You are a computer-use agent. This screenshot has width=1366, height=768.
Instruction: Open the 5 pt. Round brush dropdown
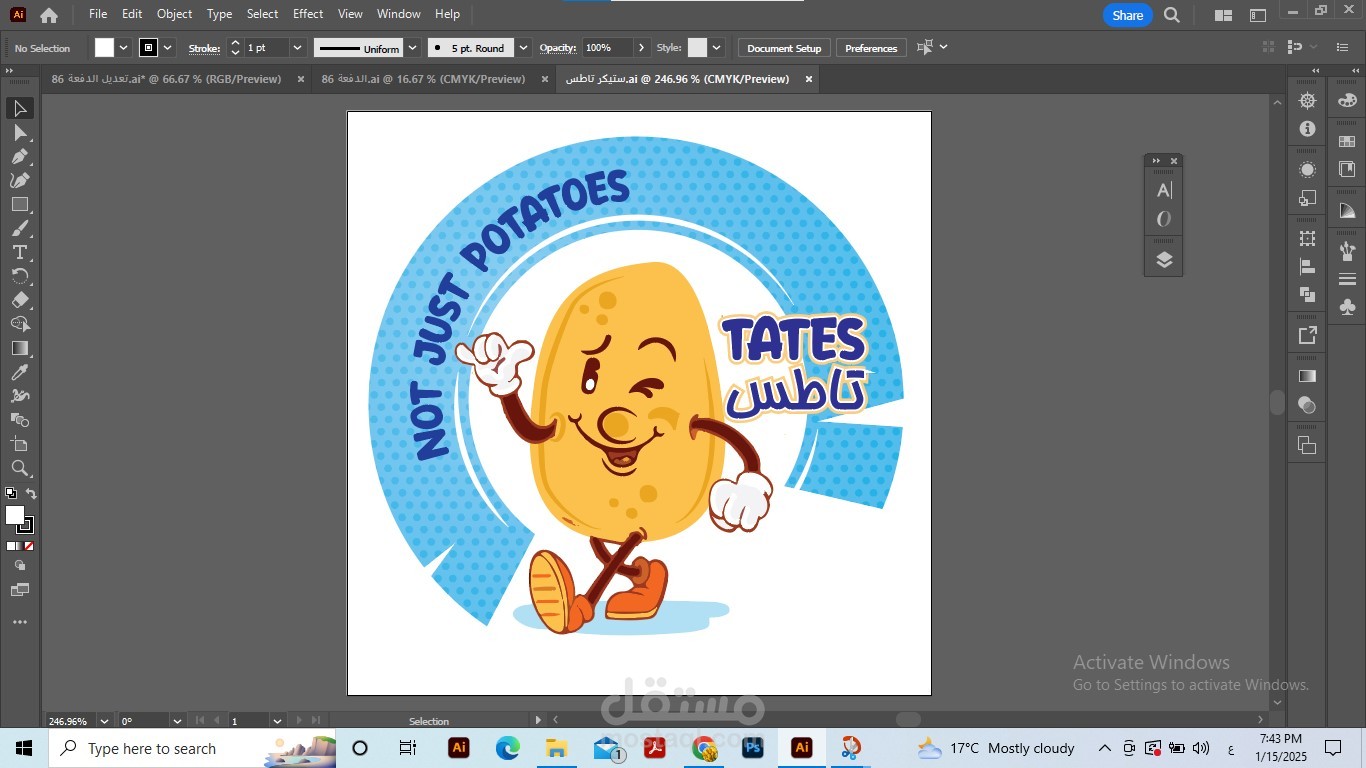[523, 48]
